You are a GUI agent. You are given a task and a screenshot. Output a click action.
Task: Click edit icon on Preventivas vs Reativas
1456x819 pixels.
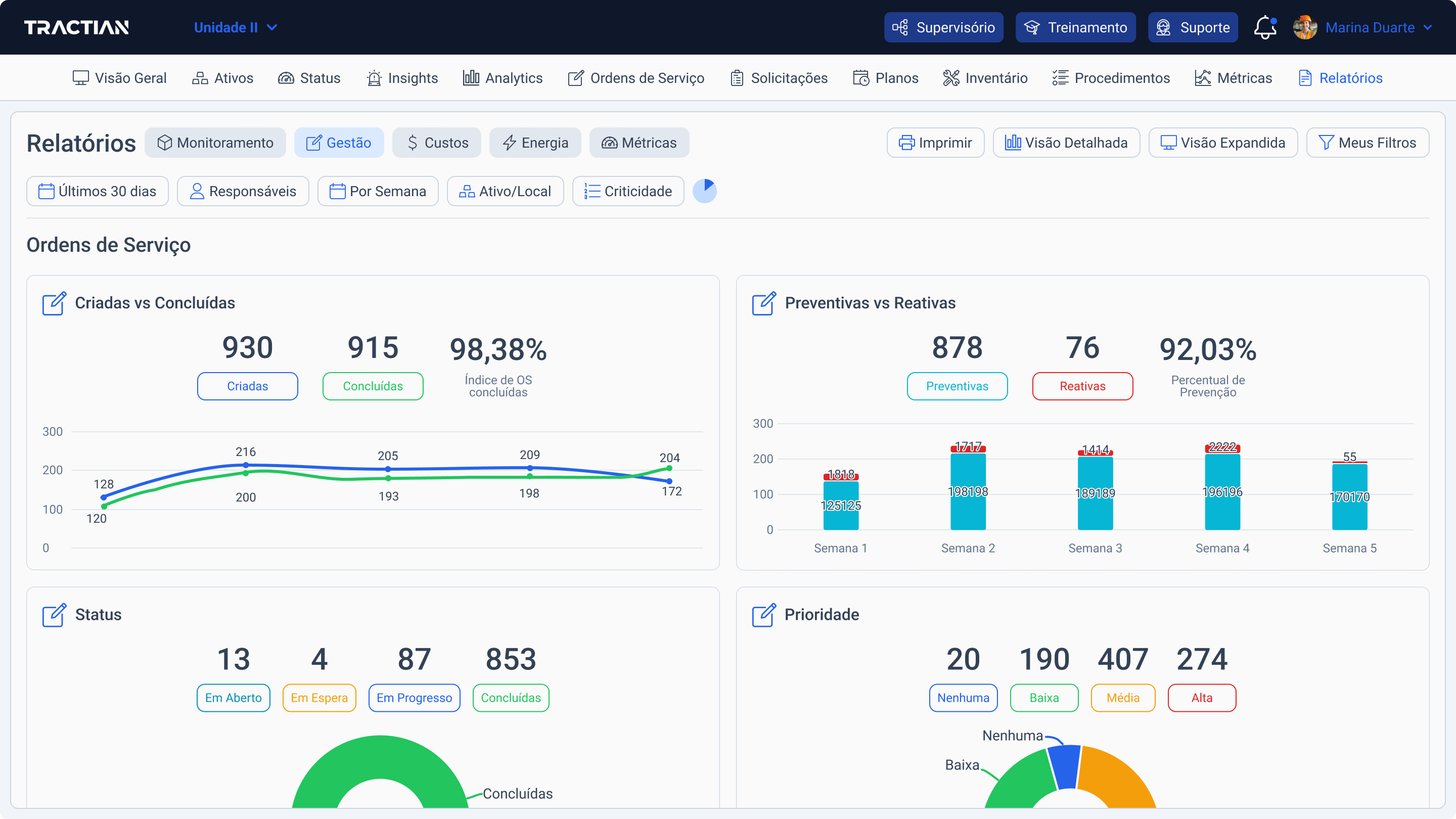(x=763, y=303)
